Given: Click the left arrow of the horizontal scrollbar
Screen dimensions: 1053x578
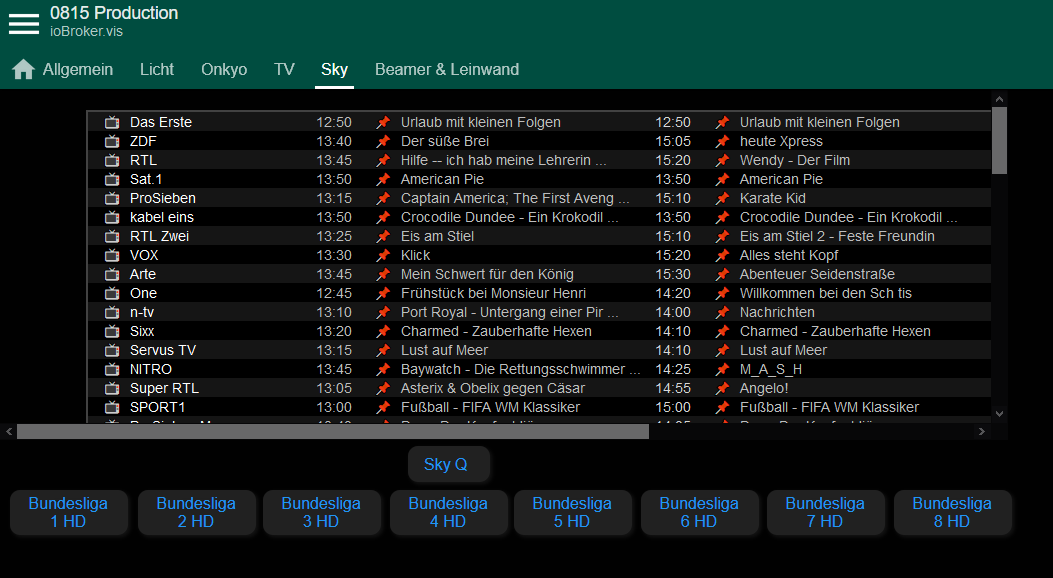Looking at the screenshot, I should 9,431.
